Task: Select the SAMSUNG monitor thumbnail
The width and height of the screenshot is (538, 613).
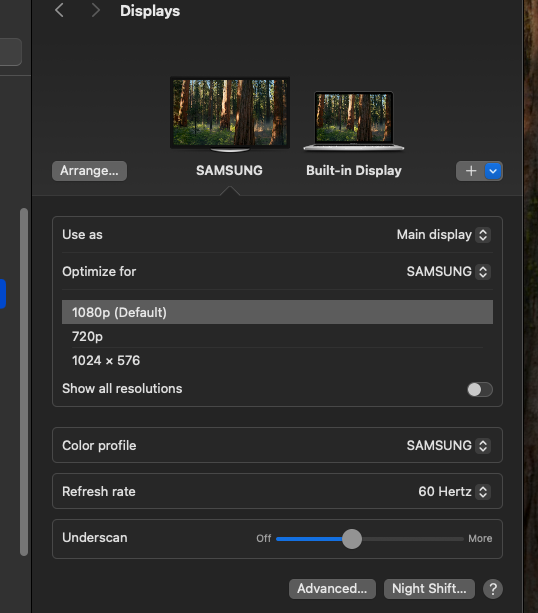Action: (x=230, y=114)
